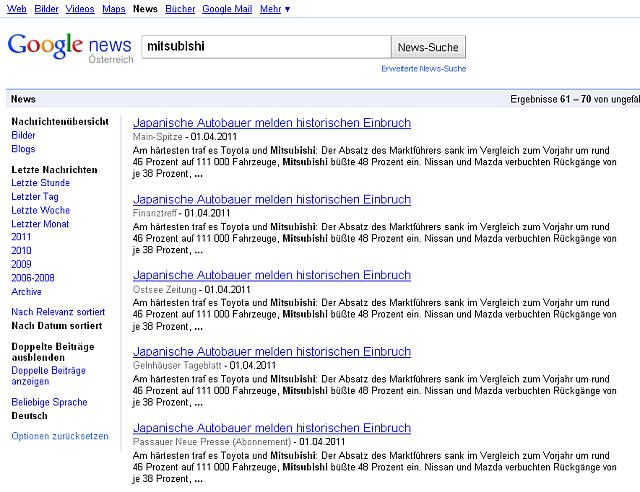
Task: Open the Passauer Neue Presse article headline
Action: [x=271, y=428]
